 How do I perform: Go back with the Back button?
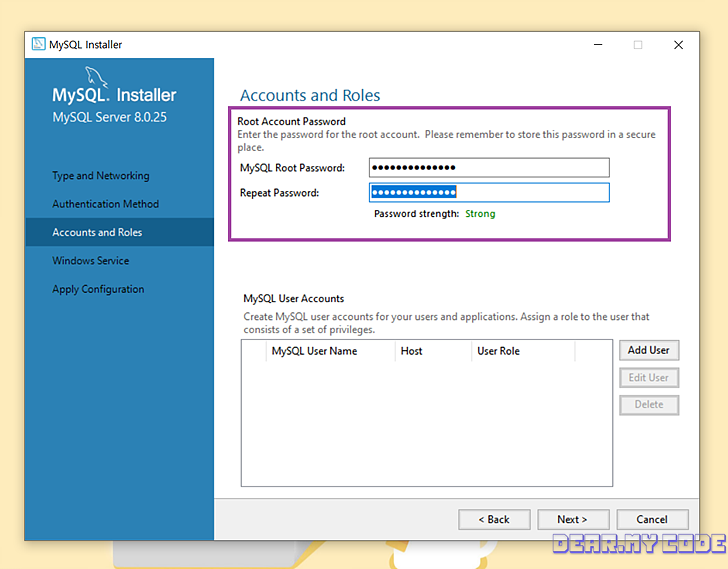click(494, 519)
